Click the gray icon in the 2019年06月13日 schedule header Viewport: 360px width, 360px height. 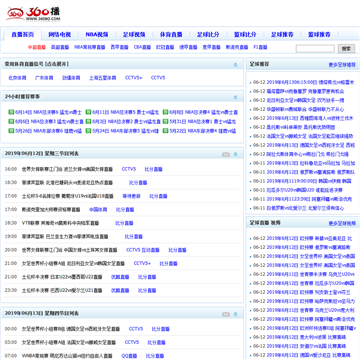(x=226, y=314)
